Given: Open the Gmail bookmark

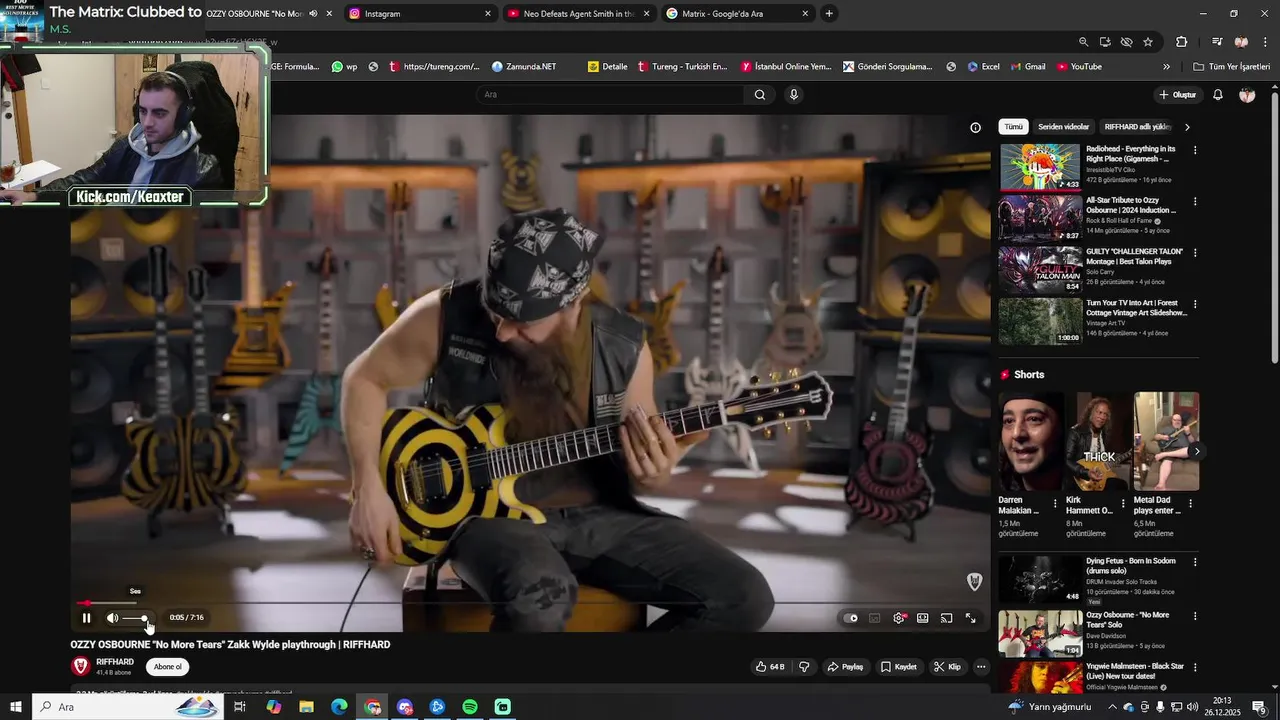Looking at the screenshot, I should [x=1027, y=67].
